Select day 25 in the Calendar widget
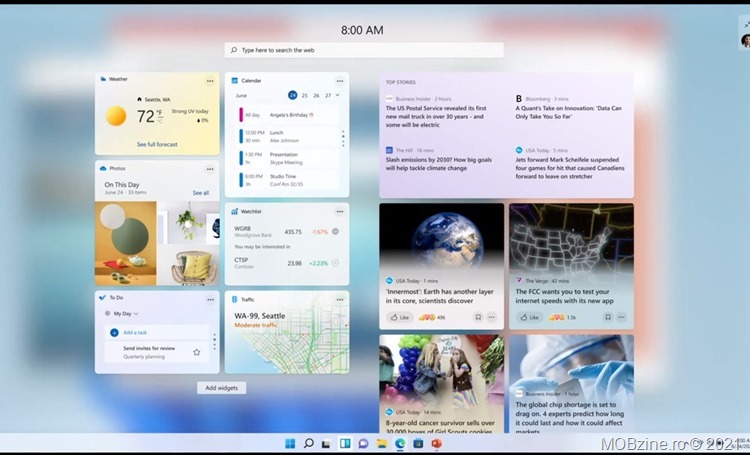The image size is (750, 455). coord(304,95)
